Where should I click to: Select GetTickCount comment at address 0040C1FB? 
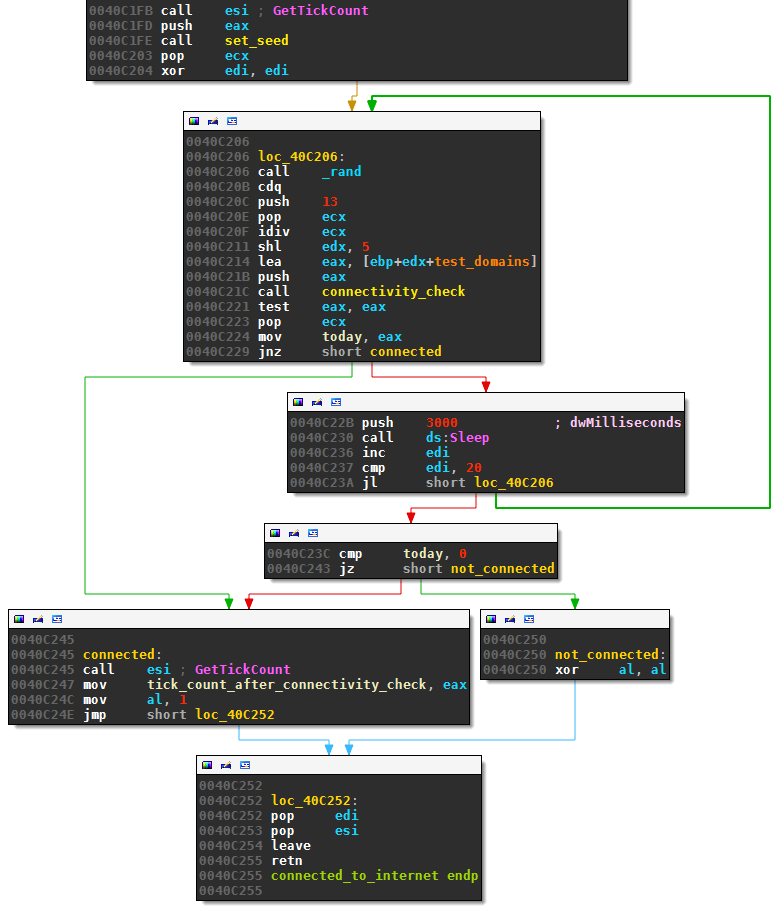[x=320, y=10]
